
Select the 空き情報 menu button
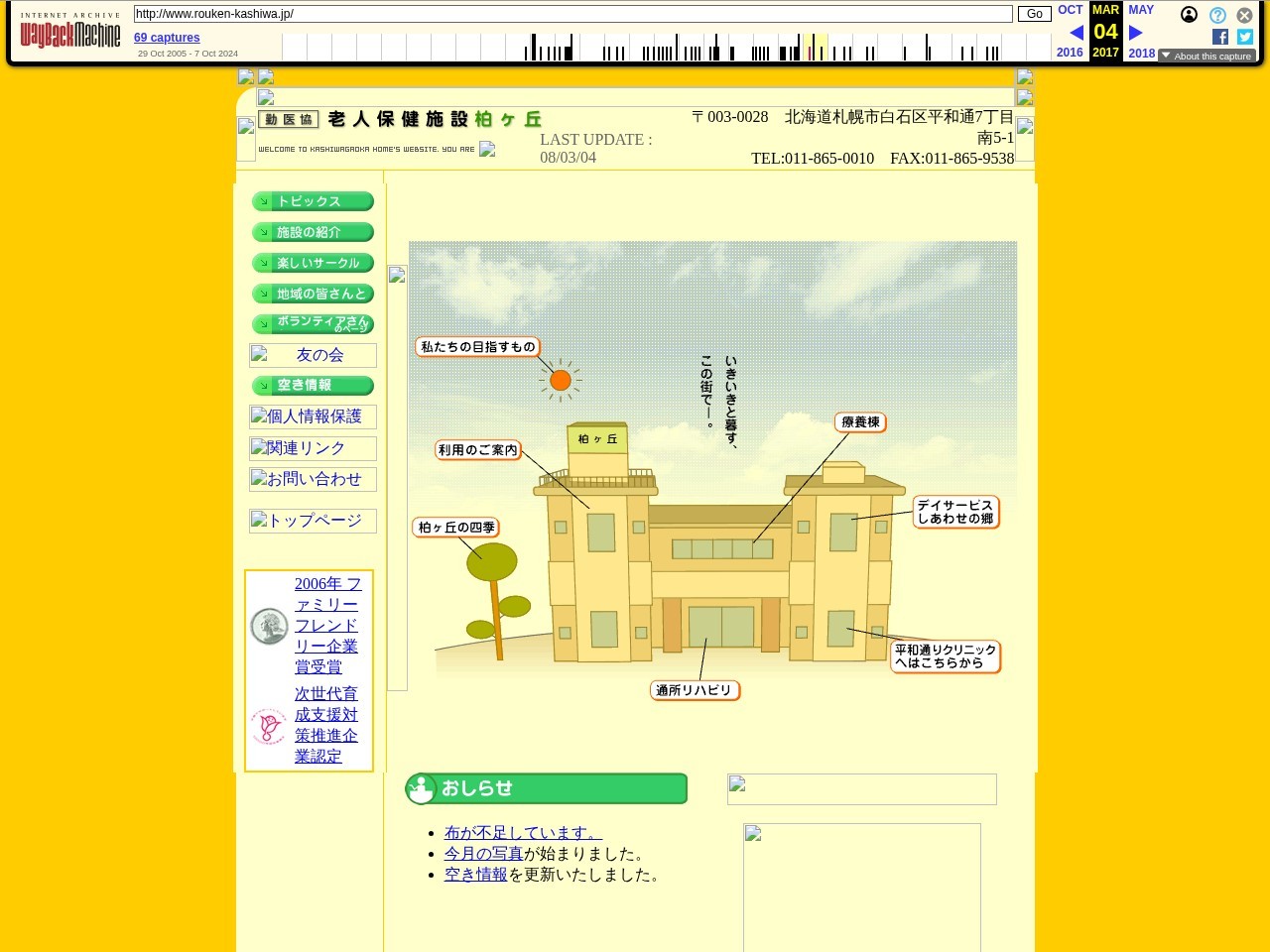[313, 386]
